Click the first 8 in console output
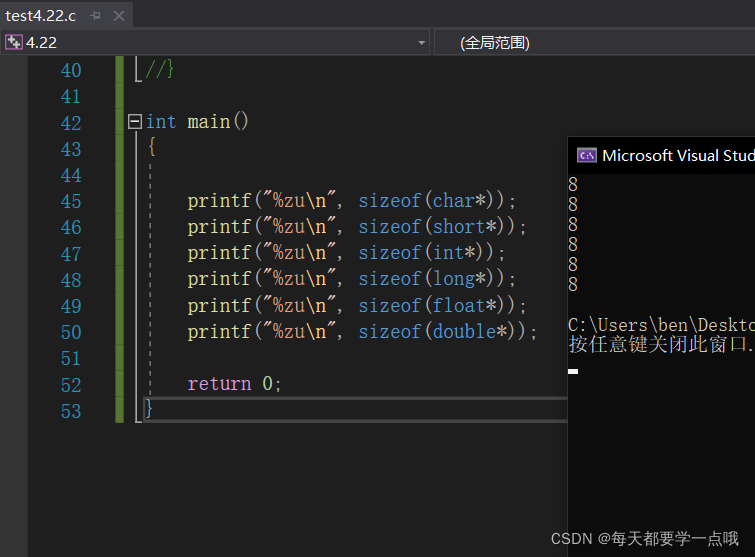Image resolution: width=755 pixels, height=557 pixels. pyautogui.click(x=573, y=184)
